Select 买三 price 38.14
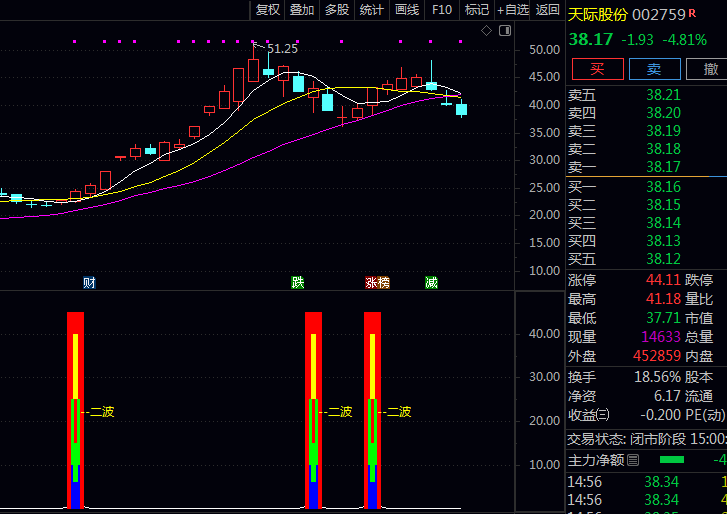 coord(663,223)
